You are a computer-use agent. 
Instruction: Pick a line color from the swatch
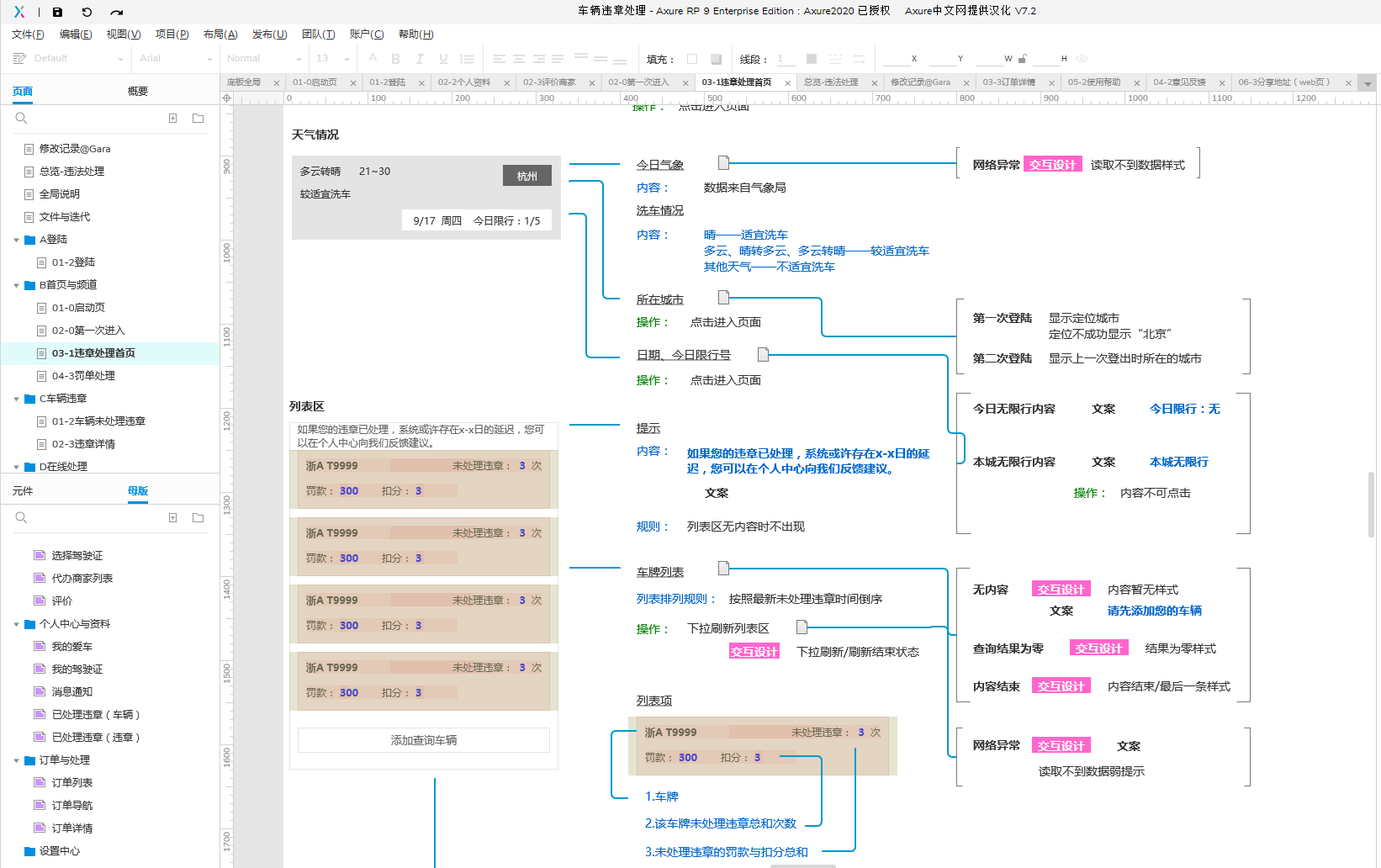pyautogui.click(x=812, y=59)
